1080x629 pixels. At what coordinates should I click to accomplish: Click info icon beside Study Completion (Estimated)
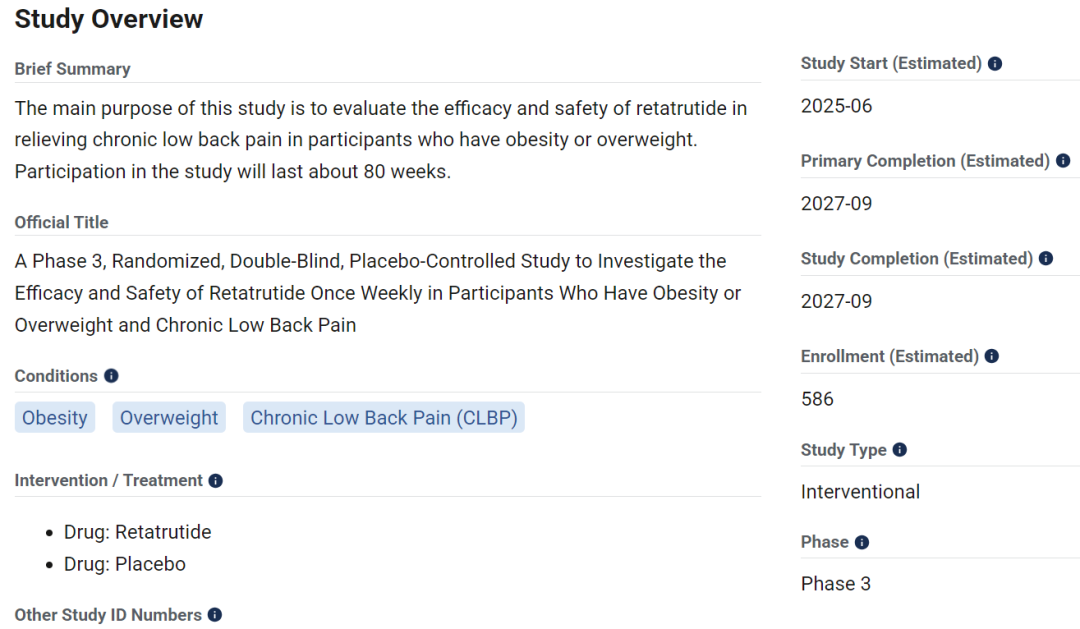click(x=1046, y=258)
